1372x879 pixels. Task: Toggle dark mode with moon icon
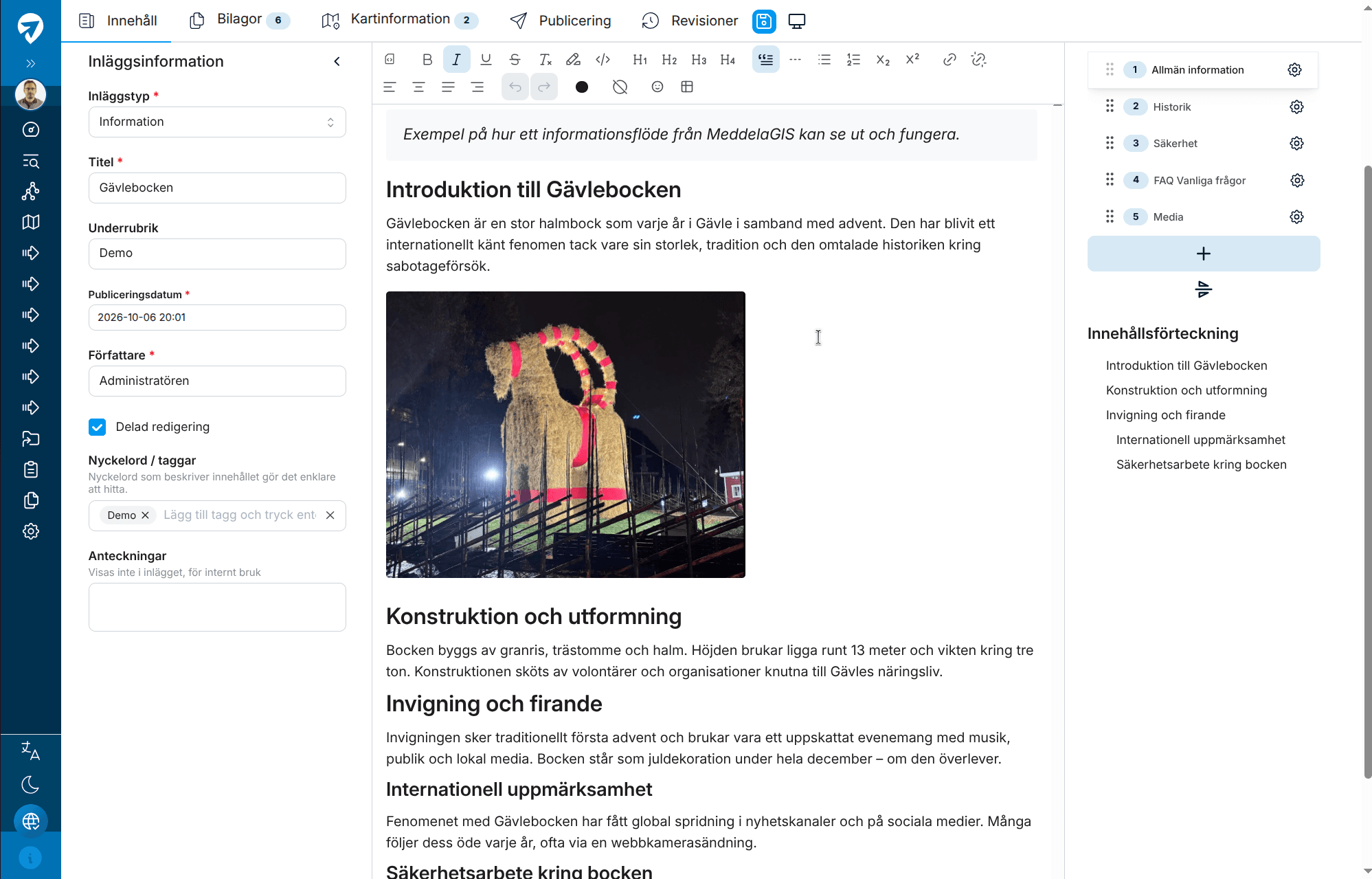30,784
